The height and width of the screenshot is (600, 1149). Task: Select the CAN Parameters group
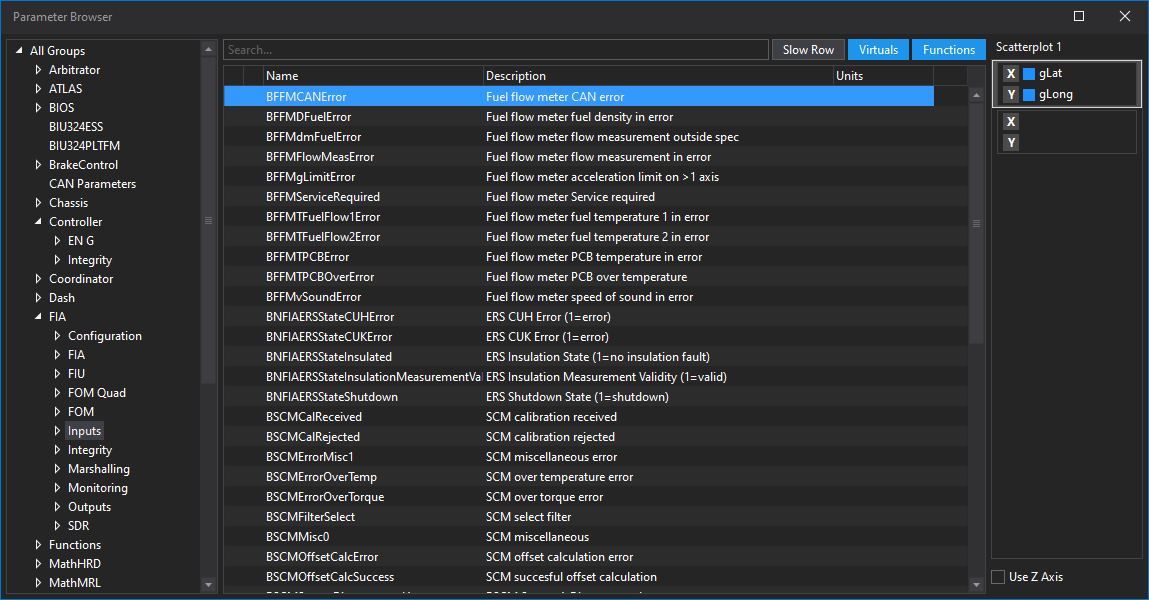92,183
